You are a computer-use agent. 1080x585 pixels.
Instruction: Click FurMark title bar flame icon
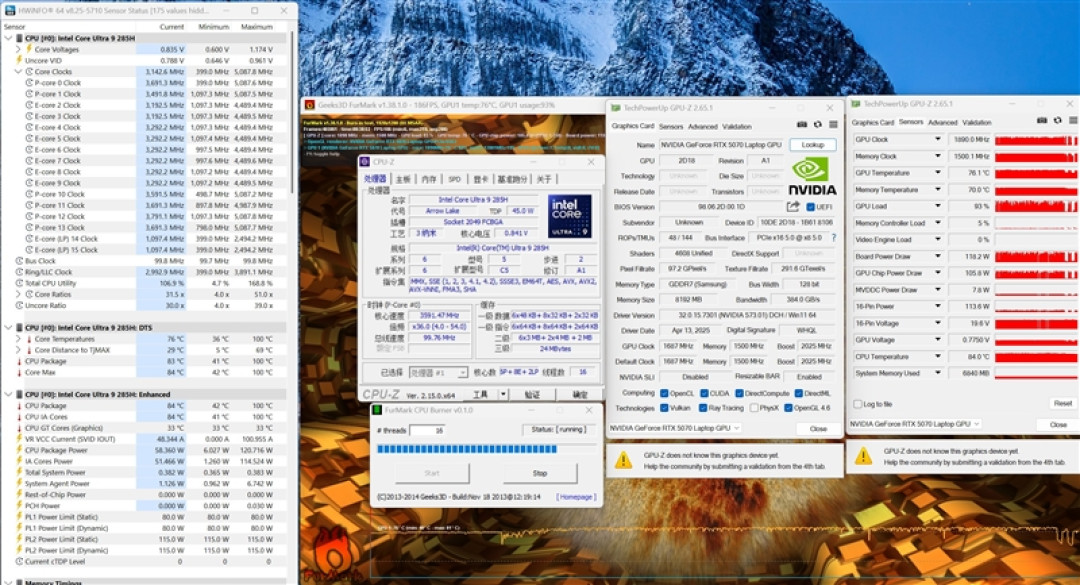point(310,105)
